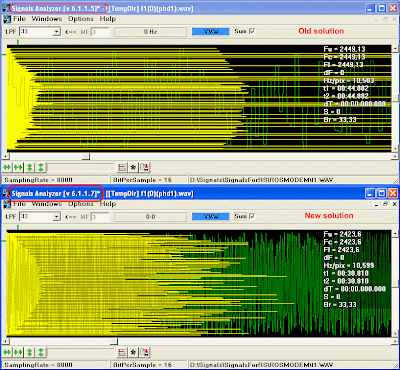The width and height of the screenshot is (400, 370).
Task: Click vertical expand arrows icon in lower window
Action: [29, 352]
